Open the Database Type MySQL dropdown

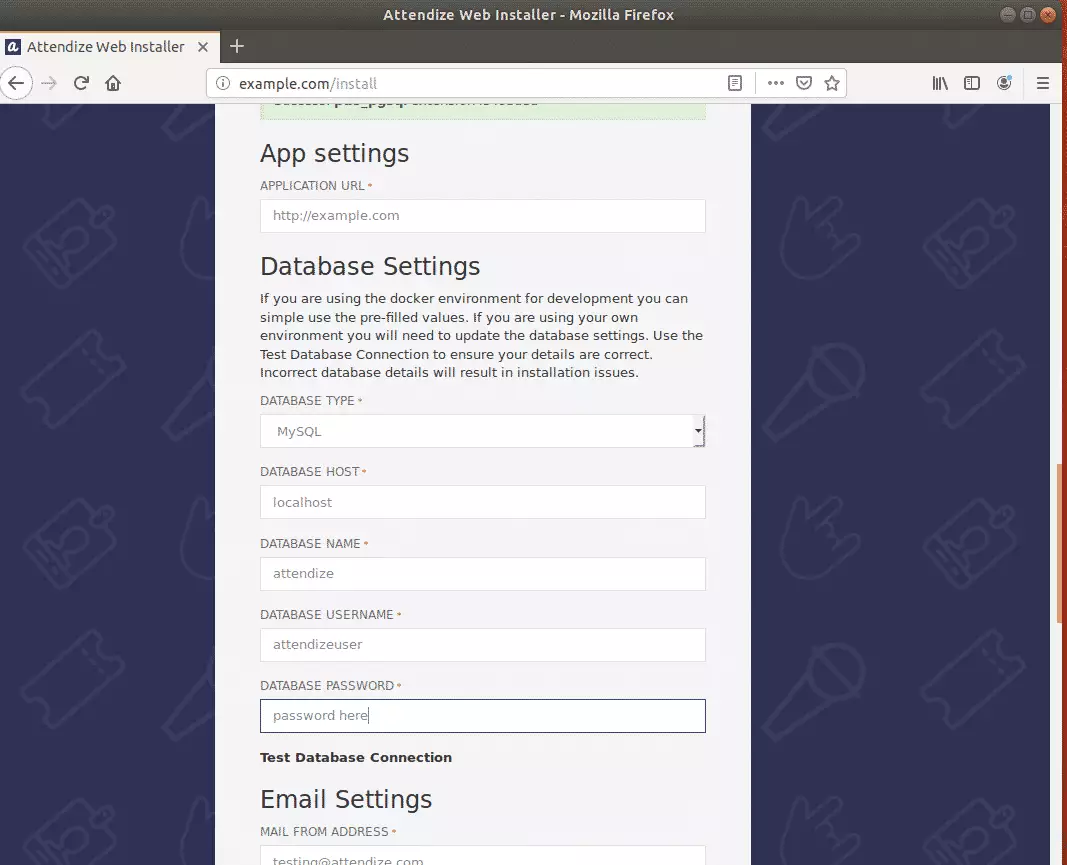482,431
